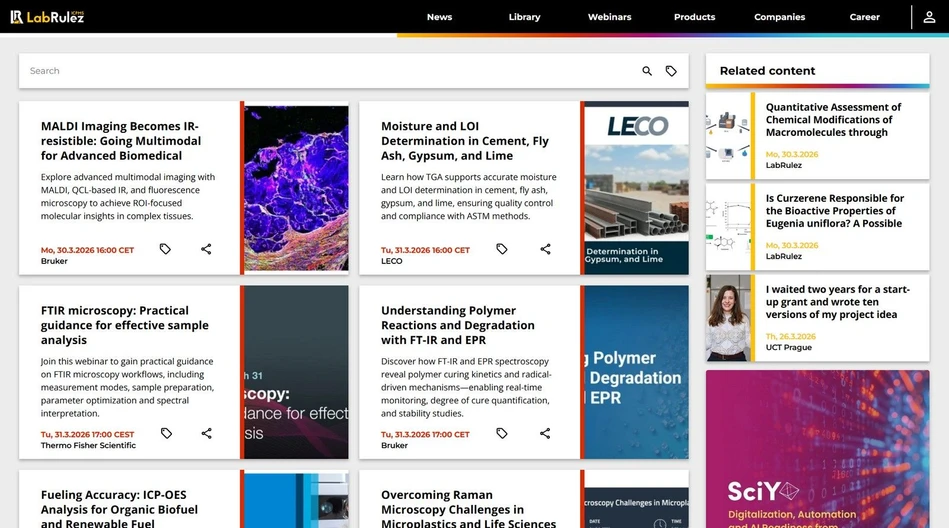Share the MALDI Imaging webinar
Image resolution: width=949 pixels, height=528 pixels.
pyautogui.click(x=206, y=249)
